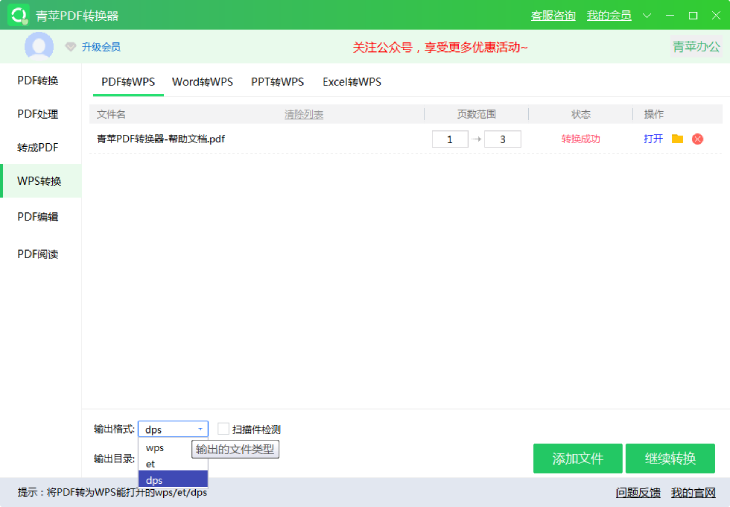
Task: Remove file with red delete icon
Action: tap(697, 139)
